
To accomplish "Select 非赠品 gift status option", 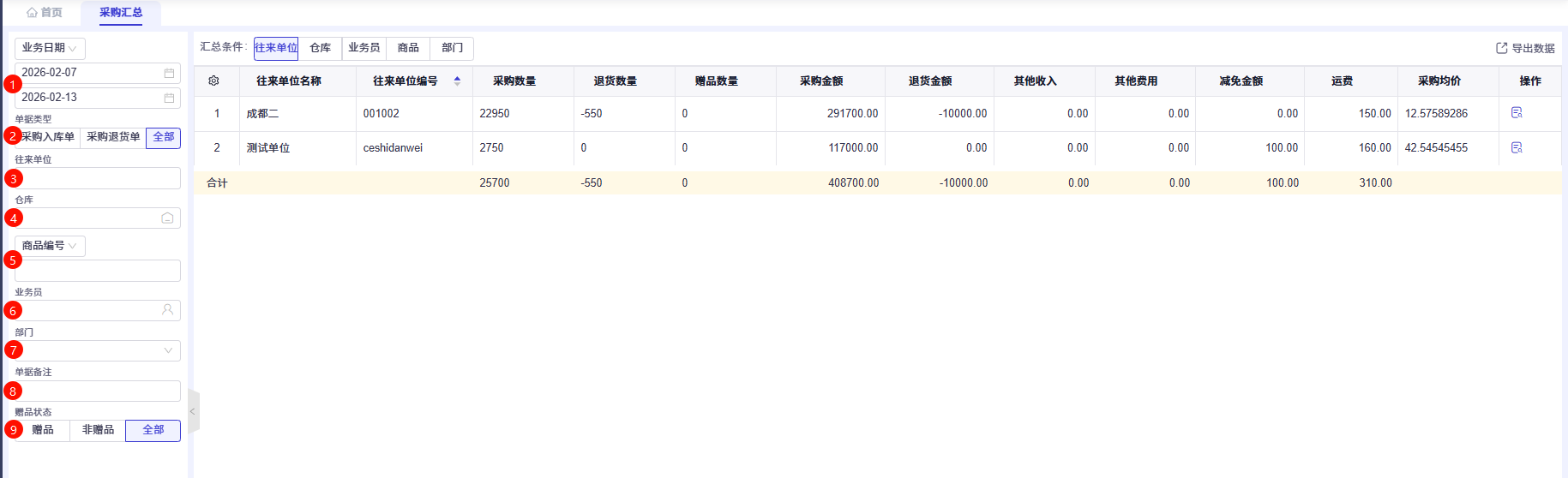I will point(98,430).
